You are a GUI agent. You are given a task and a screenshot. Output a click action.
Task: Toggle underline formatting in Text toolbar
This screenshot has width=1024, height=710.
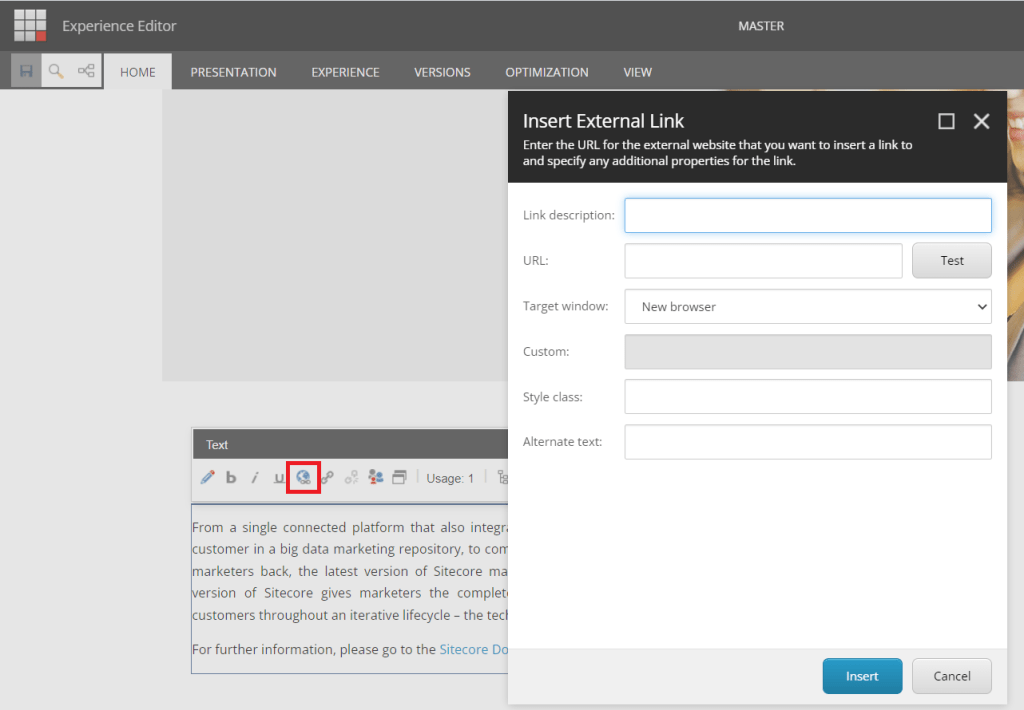(279, 478)
